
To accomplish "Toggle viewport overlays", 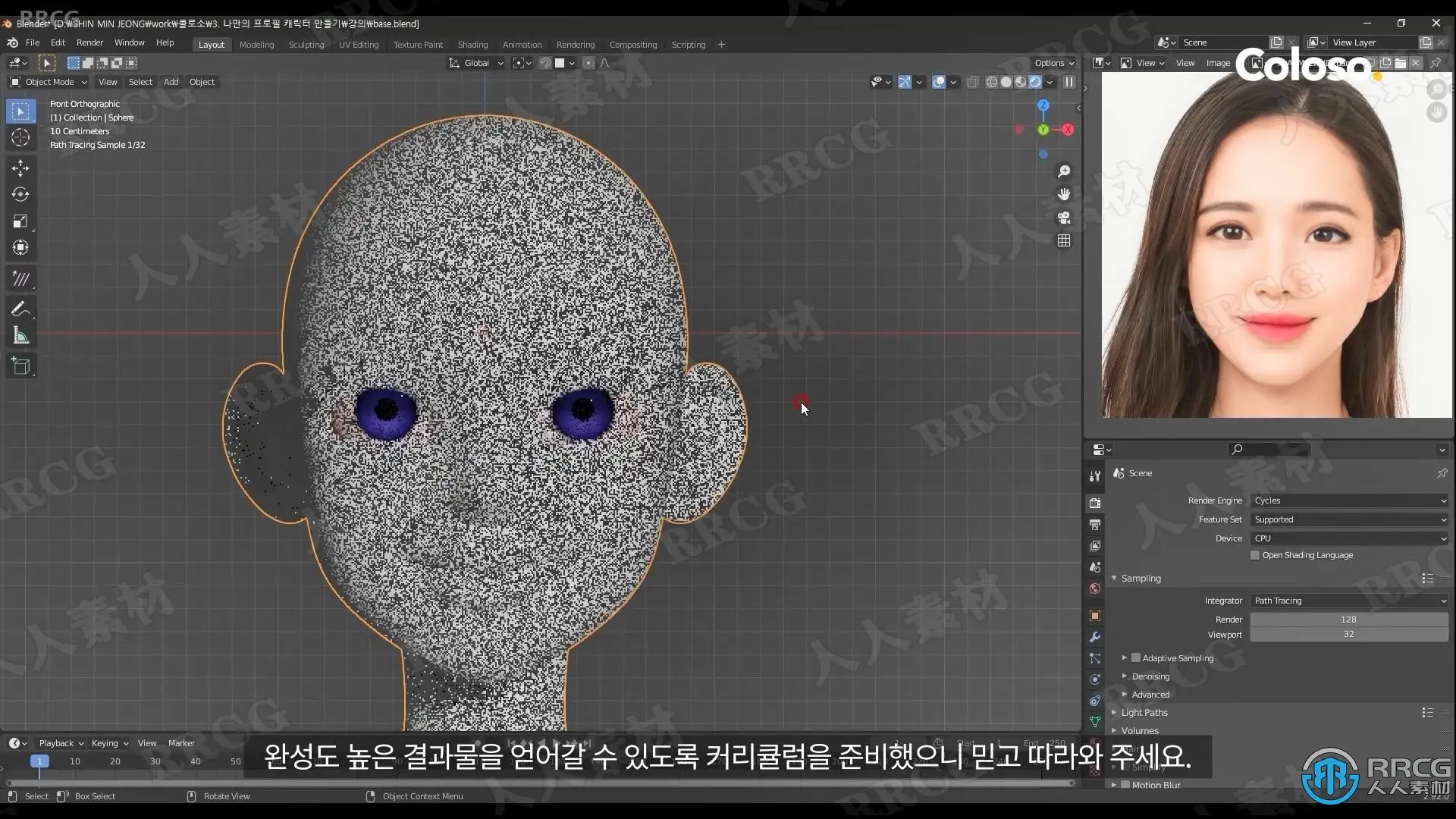I will tap(939, 82).
